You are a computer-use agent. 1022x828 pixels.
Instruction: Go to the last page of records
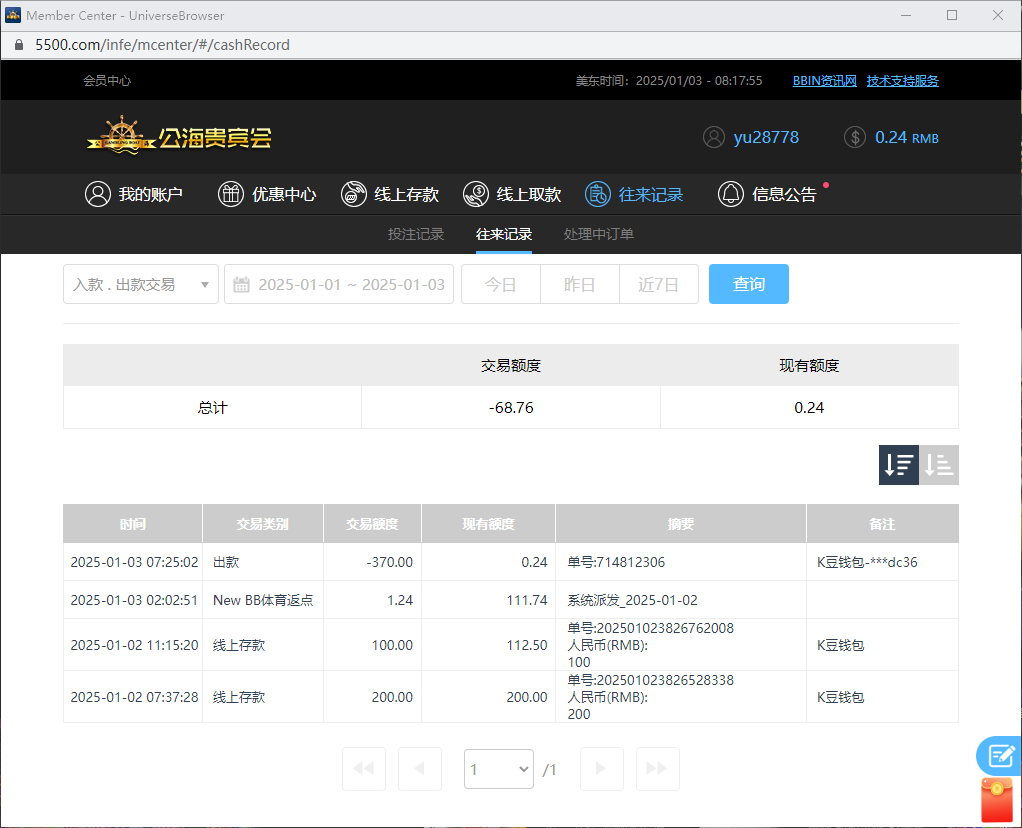(657, 769)
